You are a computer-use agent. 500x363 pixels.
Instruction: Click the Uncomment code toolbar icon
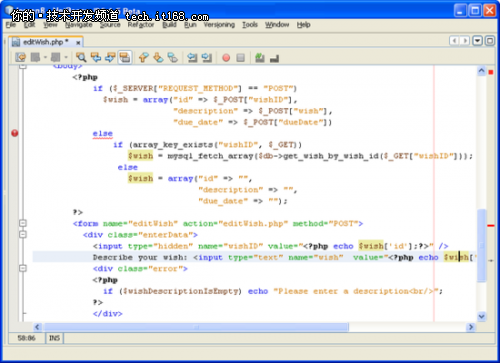274,58
